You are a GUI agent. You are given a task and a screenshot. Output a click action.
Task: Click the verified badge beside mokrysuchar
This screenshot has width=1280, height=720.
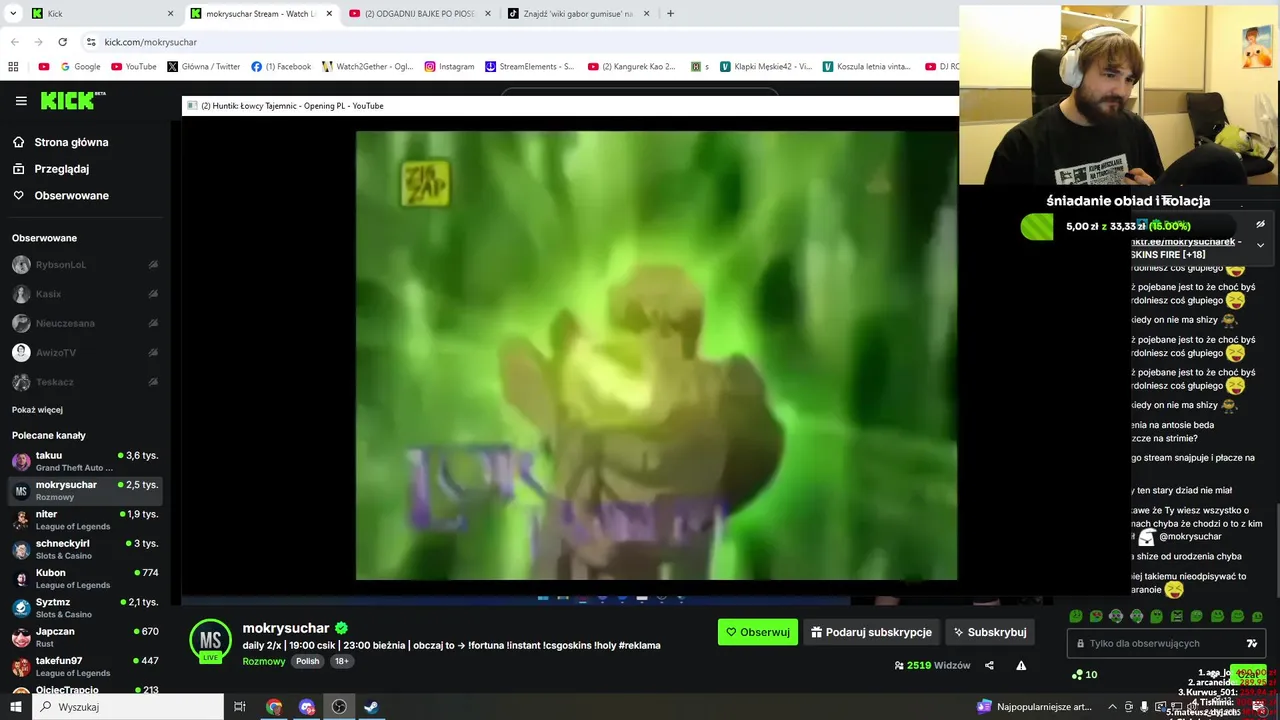pos(342,628)
